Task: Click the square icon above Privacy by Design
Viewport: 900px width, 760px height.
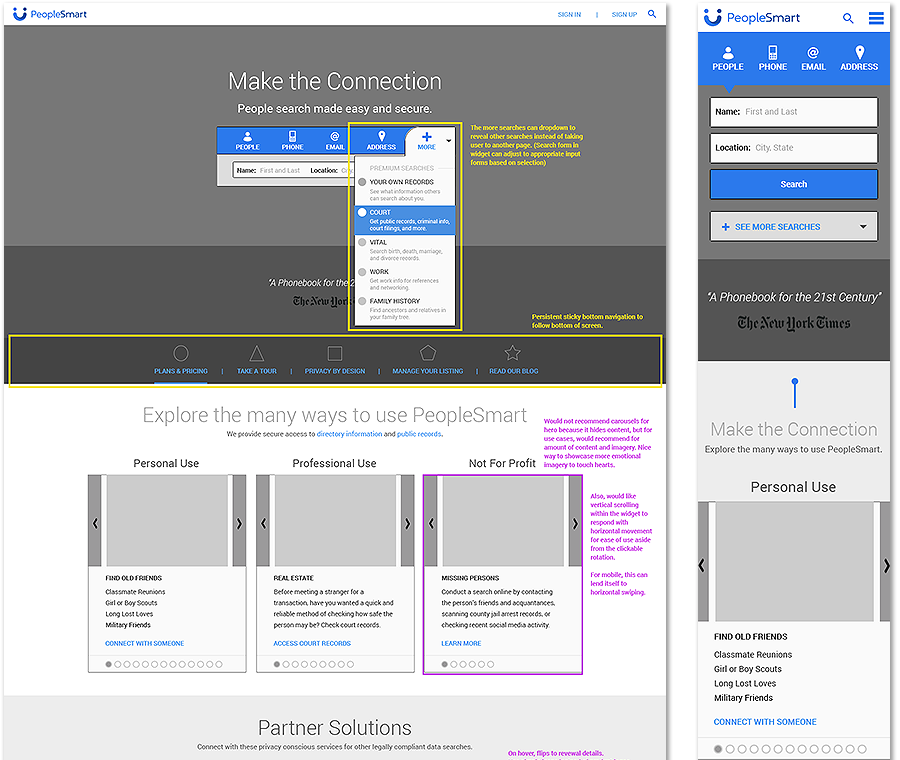Action: 335,353
